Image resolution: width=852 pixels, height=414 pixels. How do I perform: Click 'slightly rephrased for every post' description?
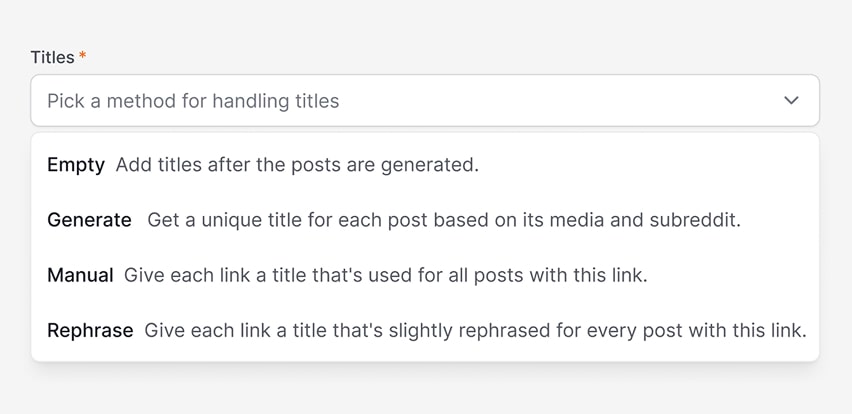475,330
